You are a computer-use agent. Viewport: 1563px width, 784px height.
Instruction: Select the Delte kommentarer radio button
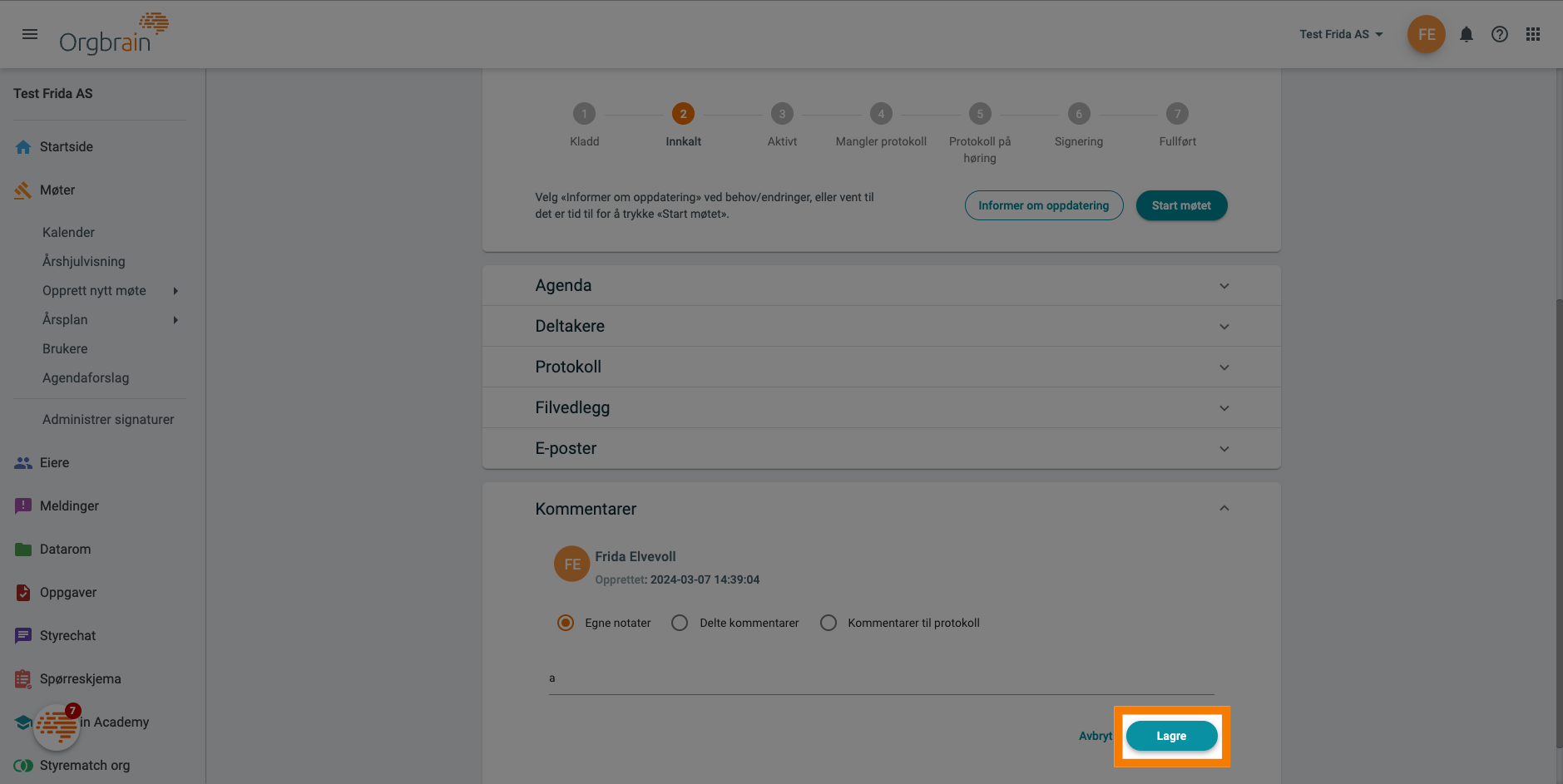(680, 623)
